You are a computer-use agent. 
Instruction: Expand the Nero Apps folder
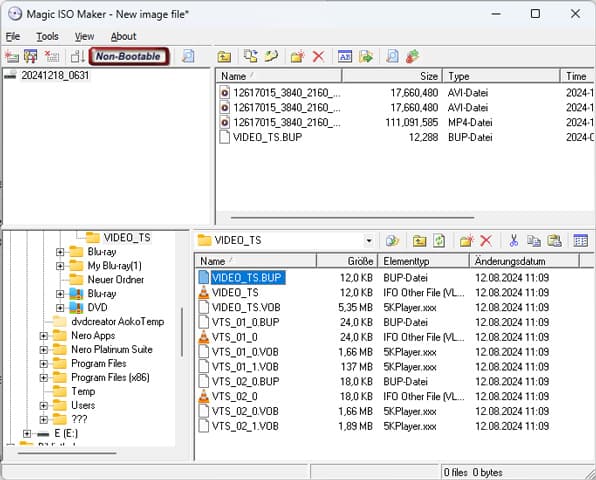pyautogui.click(x=44, y=336)
